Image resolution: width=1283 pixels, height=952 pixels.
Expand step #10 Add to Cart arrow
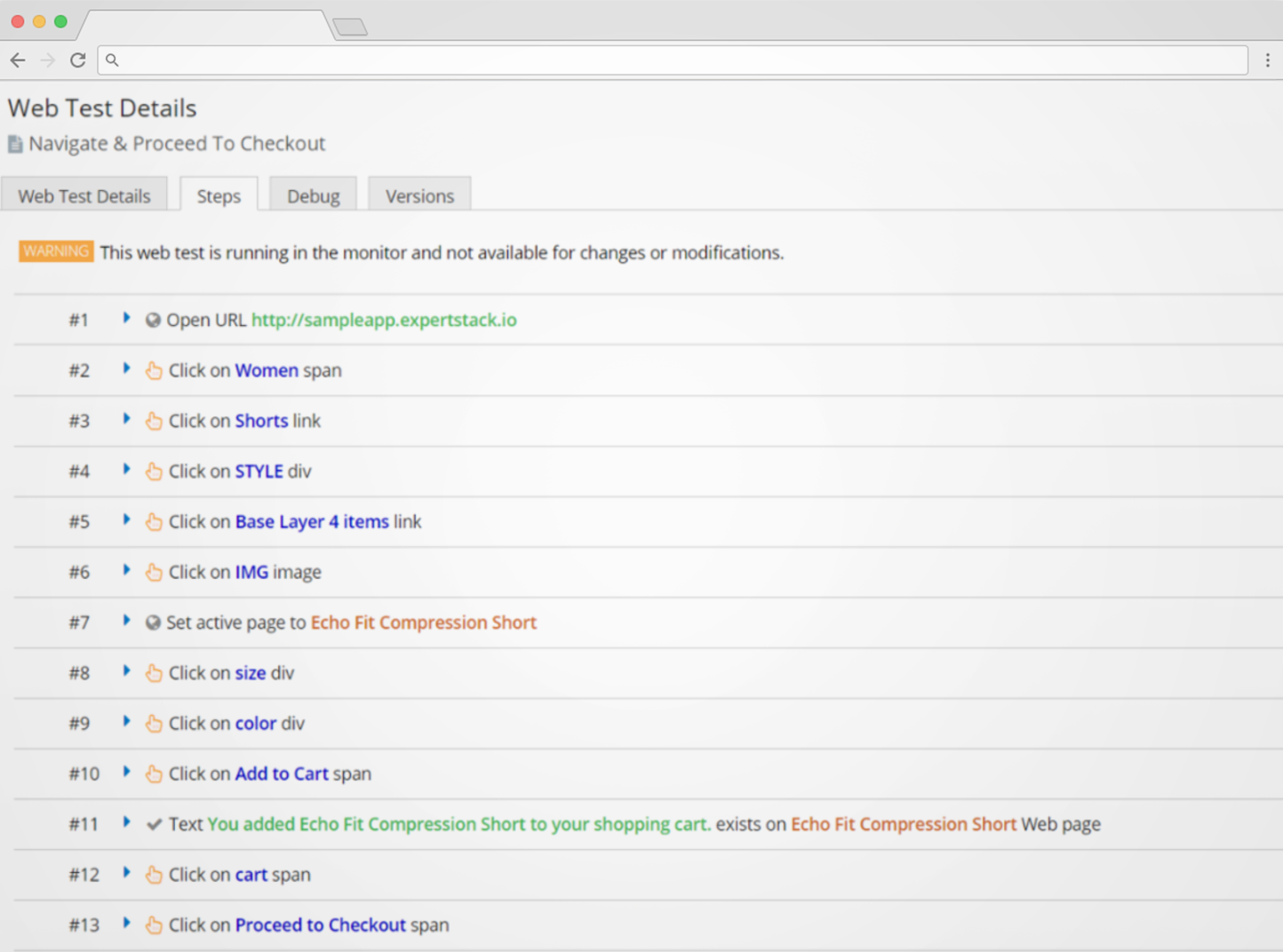tap(126, 772)
